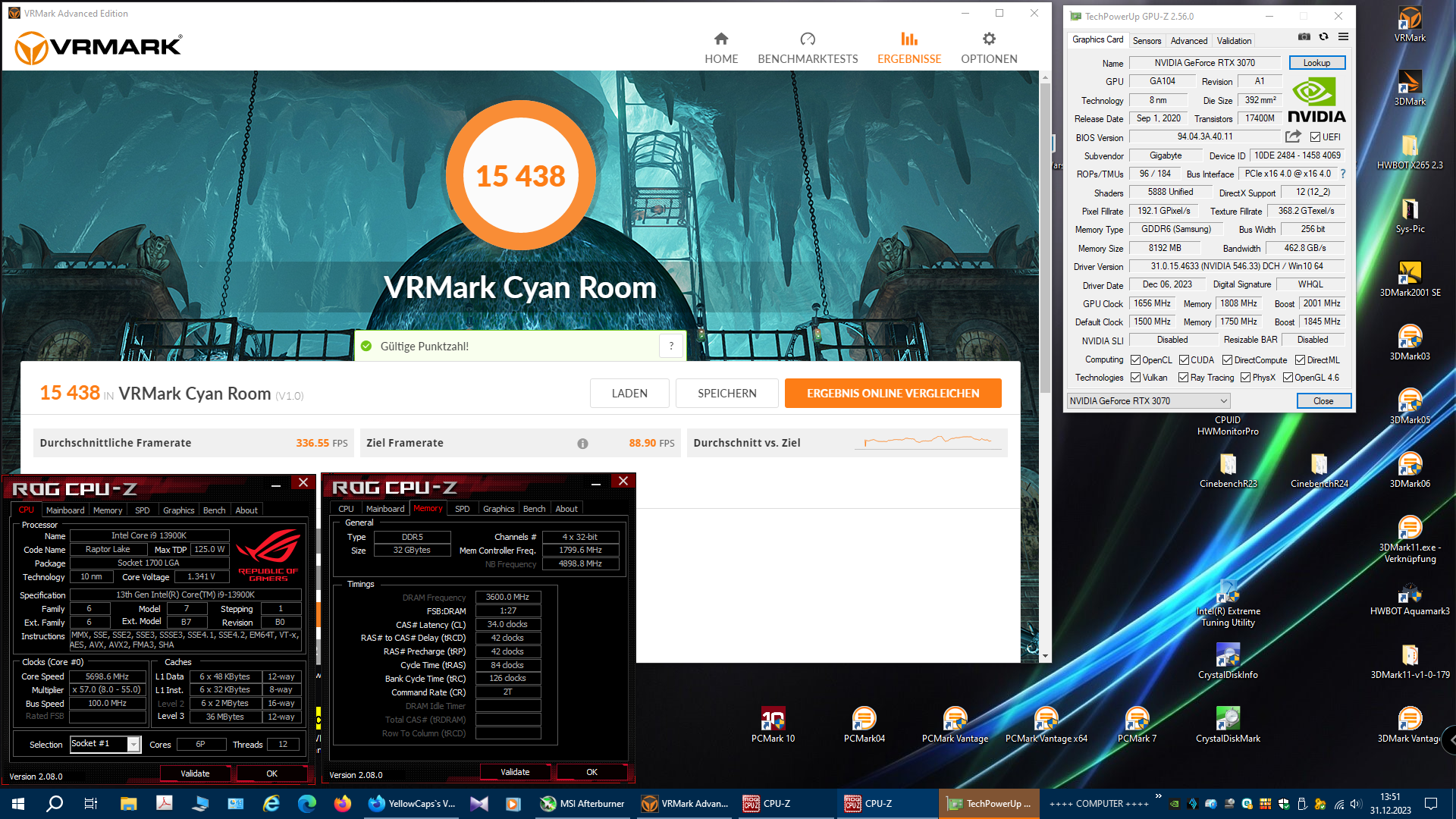Image resolution: width=1456 pixels, height=819 pixels.
Task: Take a GPU-Z screenshot with the camera icon
Action: (x=1304, y=36)
